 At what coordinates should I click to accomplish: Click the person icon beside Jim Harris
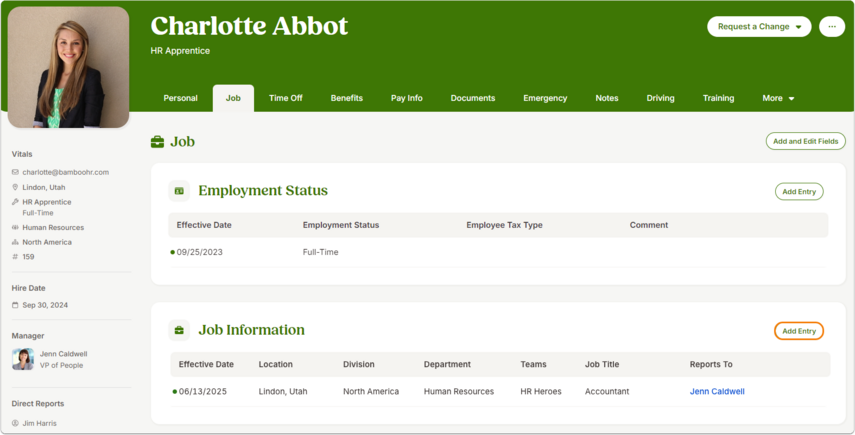coord(15,423)
